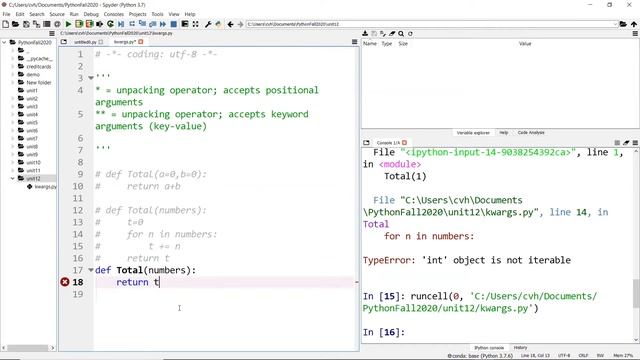Select kwargs.py in the project tree
Image resolution: width=640 pixels, height=360 pixels.
[45, 187]
